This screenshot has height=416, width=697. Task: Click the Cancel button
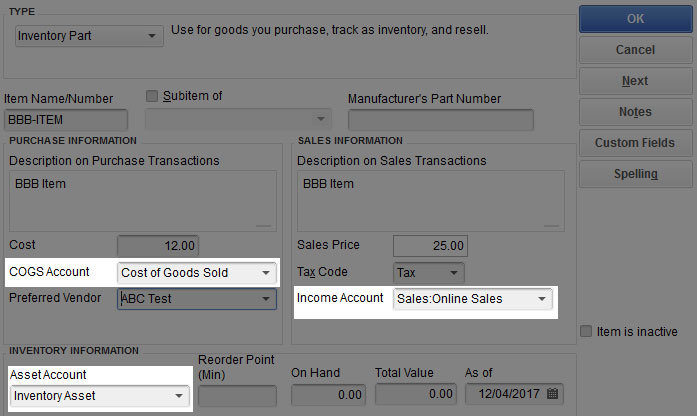point(636,50)
